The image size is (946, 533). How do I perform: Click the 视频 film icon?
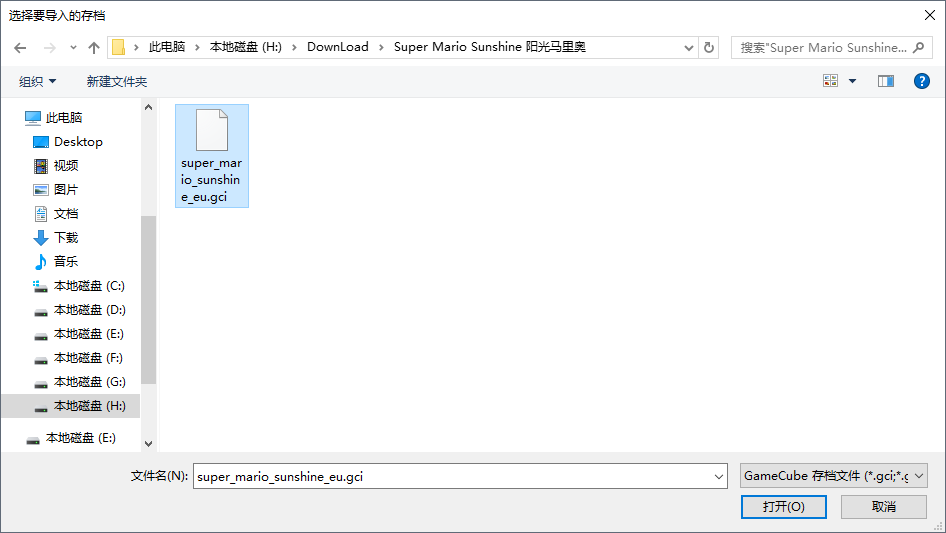coord(40,165)
